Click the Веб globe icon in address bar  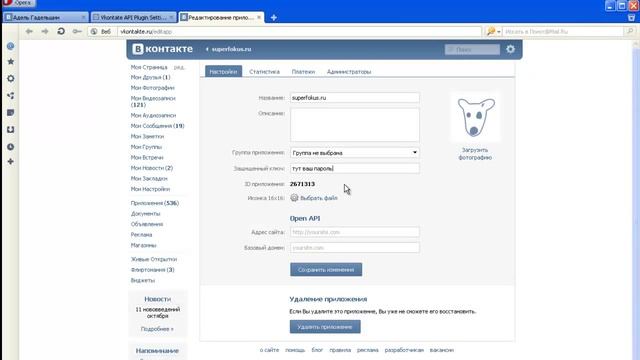pos(93,31)
